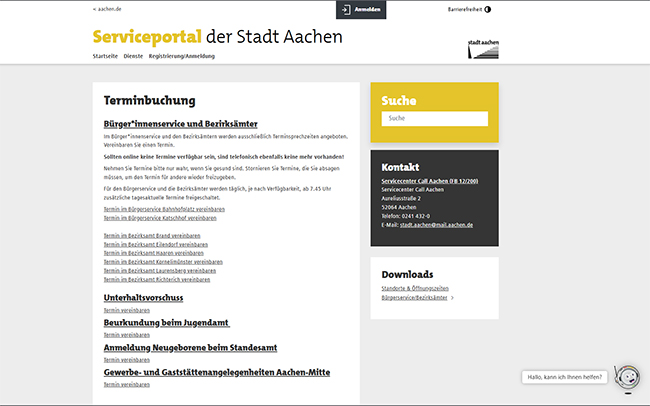
Task: Book appointment at Bürgerservice Katschhof
Action: [x=160, y=217]
